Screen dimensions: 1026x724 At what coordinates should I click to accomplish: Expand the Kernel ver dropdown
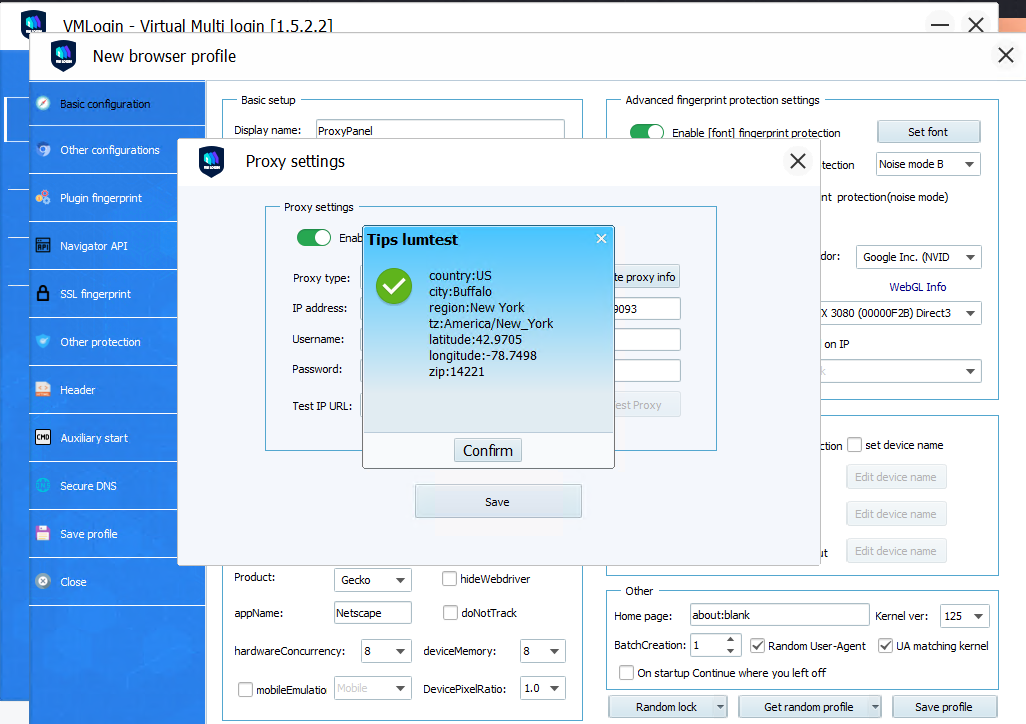964,616
